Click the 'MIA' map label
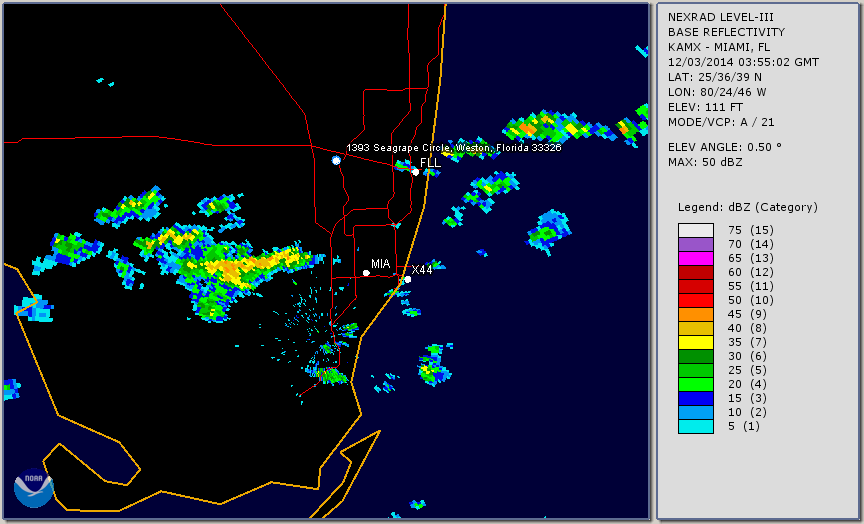The width and height of the screenshot is (864, 524). (x=380, y=264)
